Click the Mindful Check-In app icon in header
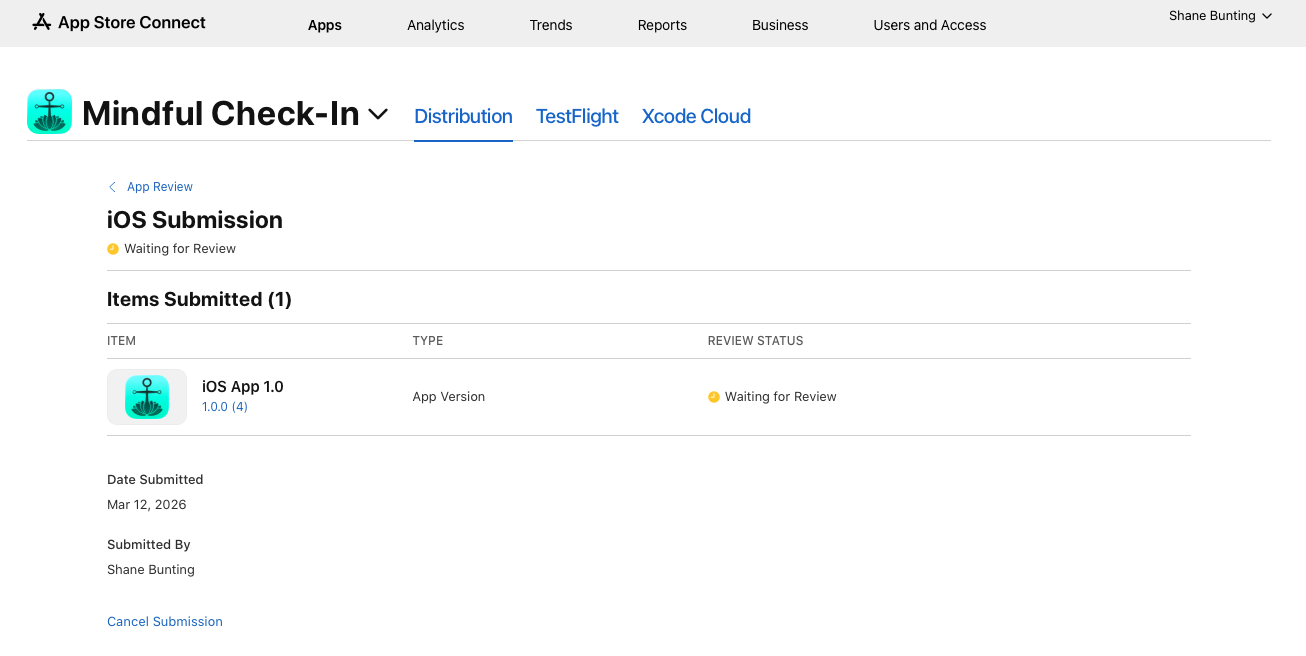Viewport: 1306px width, 656px height. tap(49, 112)
